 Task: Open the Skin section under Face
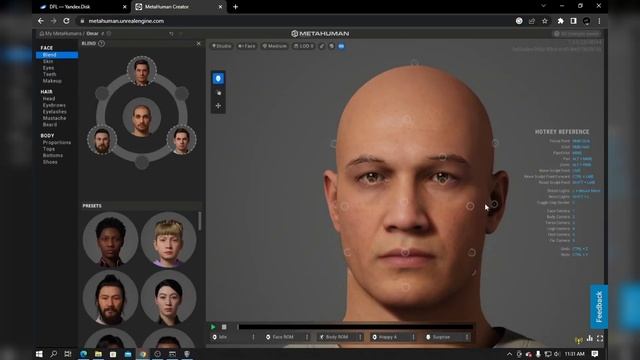(48, 61)
